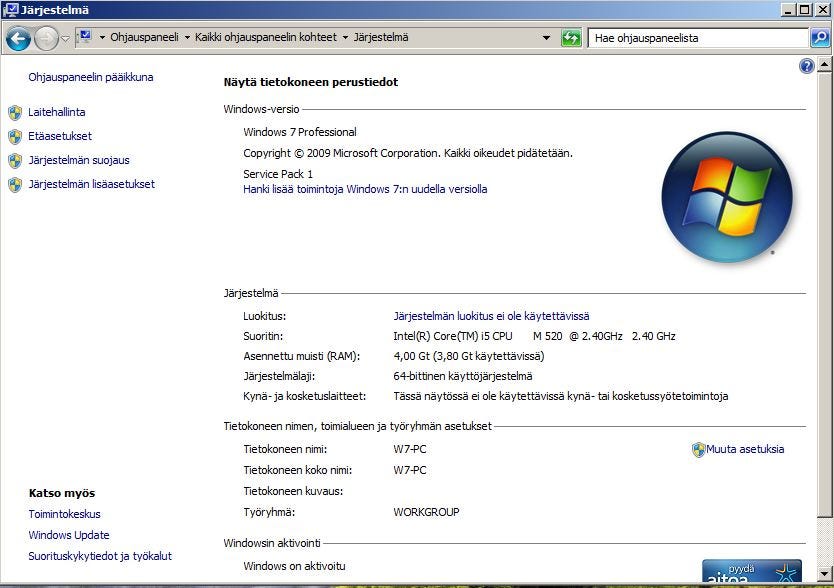Click in the Hae ohjauspaneelista search field
Image resolution: width=834 pixels, height=588 pixels.
pos(697,38)
